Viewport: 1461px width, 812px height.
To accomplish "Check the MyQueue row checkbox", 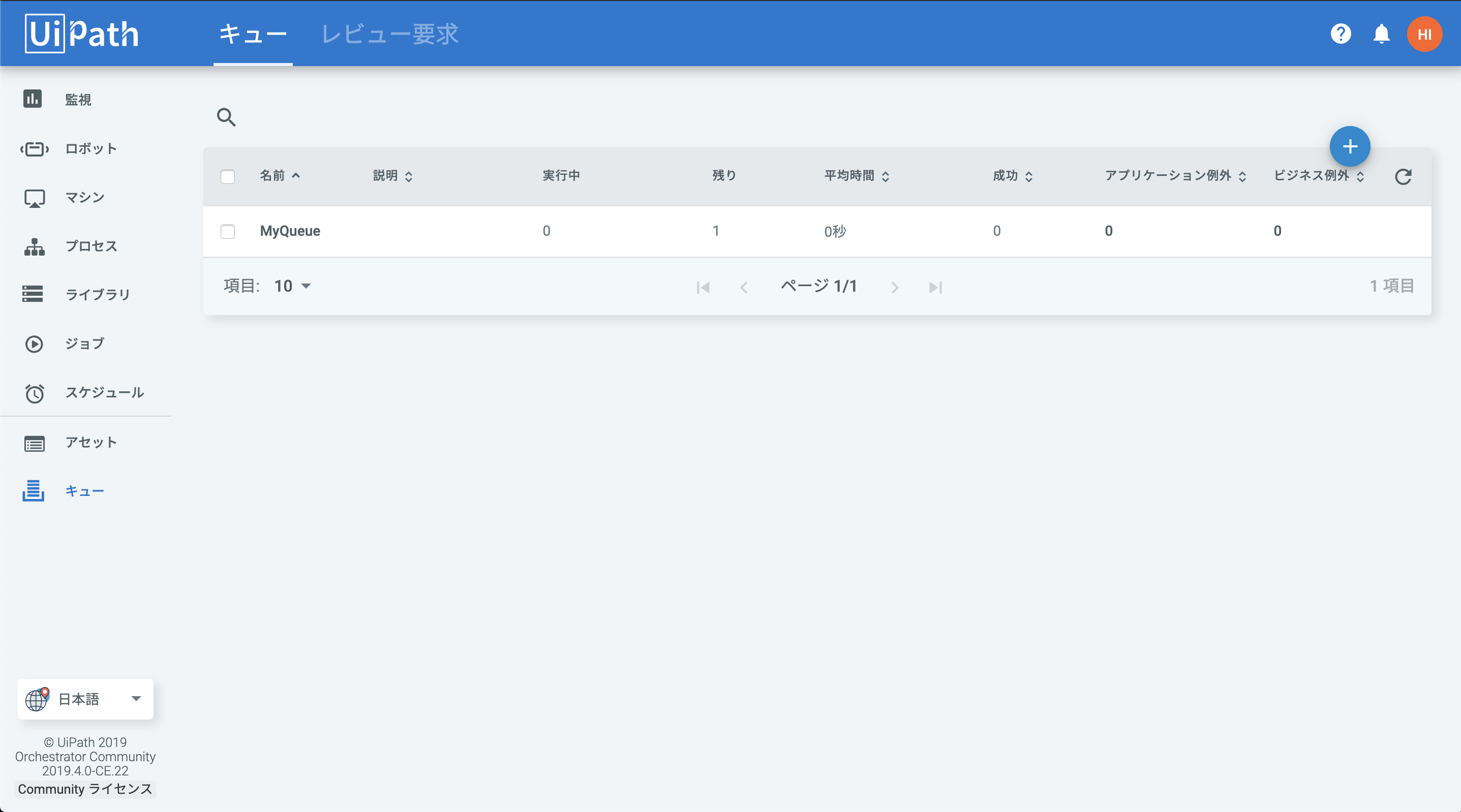I will (x=227, y=231).
